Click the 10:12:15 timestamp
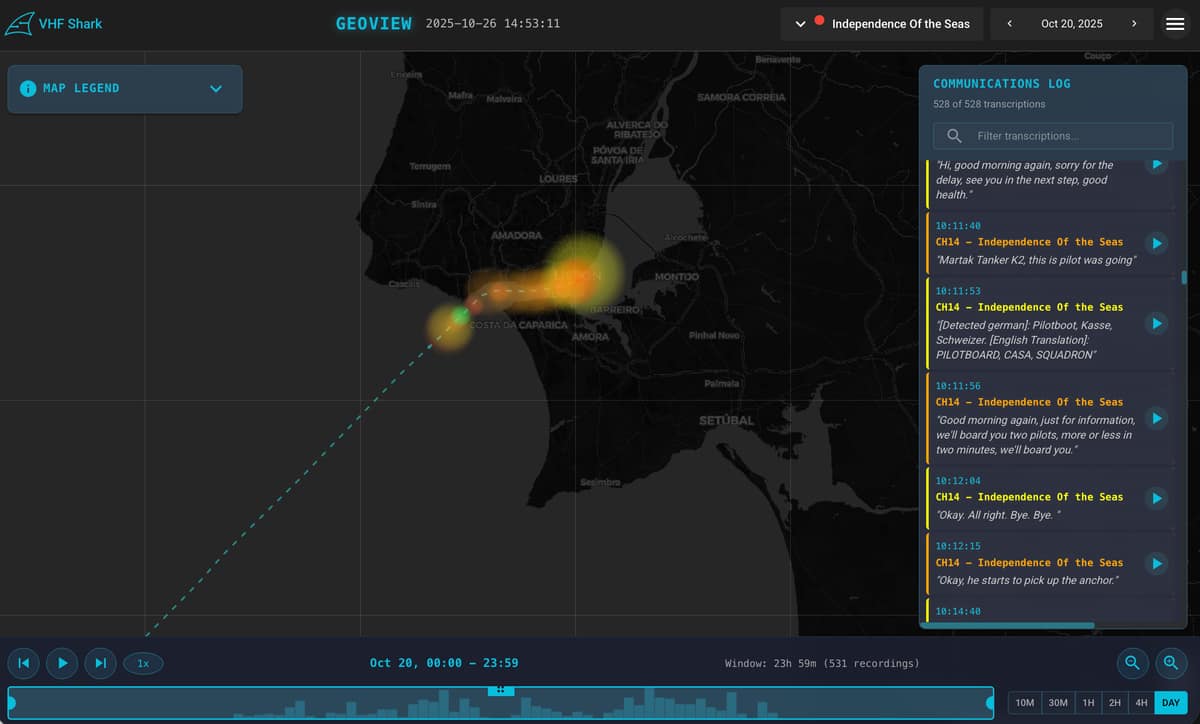This screenshot has width=1200, height=724. [958, 546]
